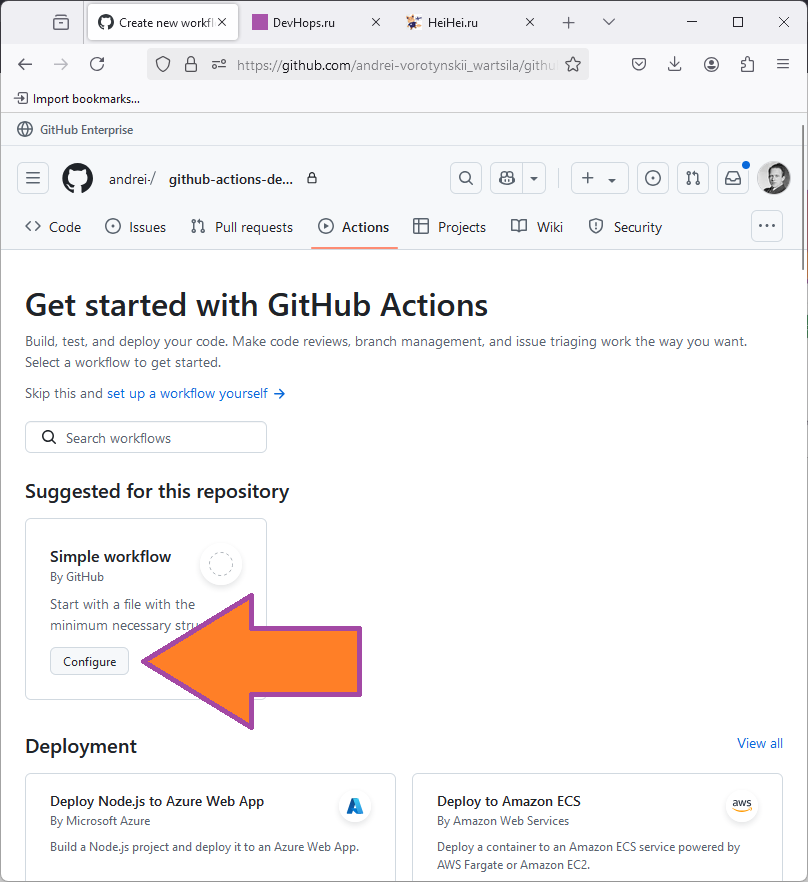Open site permissions icon in address bar
This screenshot has width=808, height=882.
point(219,64)
